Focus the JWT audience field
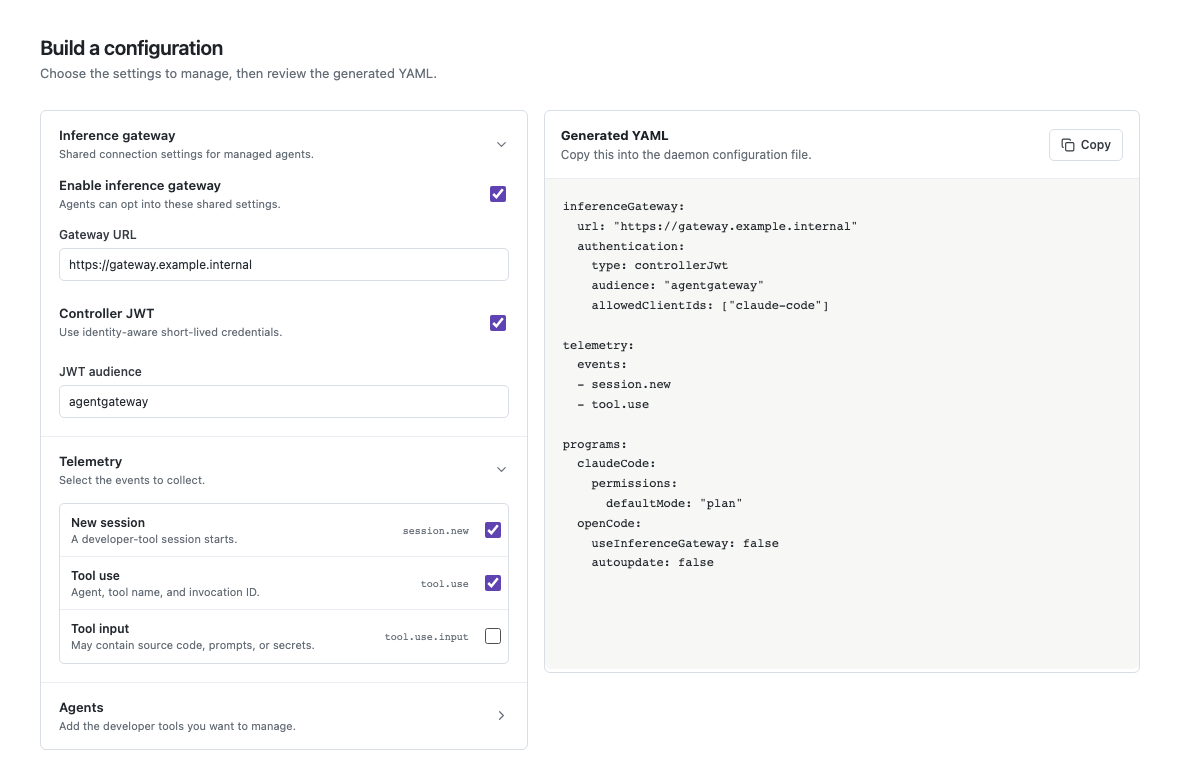The width and height of the screenshot is (1180, 769). pyautogui.click(x=284, y=402)
